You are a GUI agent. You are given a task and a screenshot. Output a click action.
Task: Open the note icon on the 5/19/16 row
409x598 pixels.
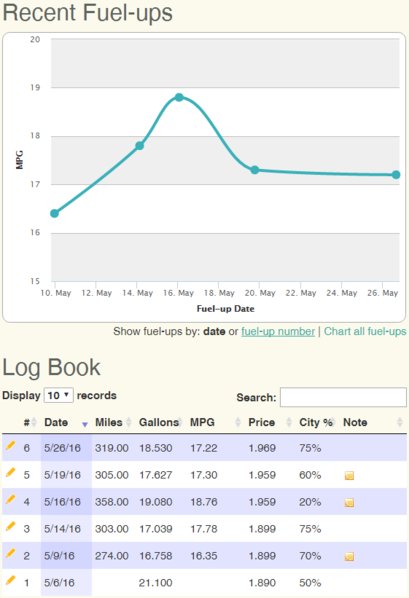coord(349,476)
